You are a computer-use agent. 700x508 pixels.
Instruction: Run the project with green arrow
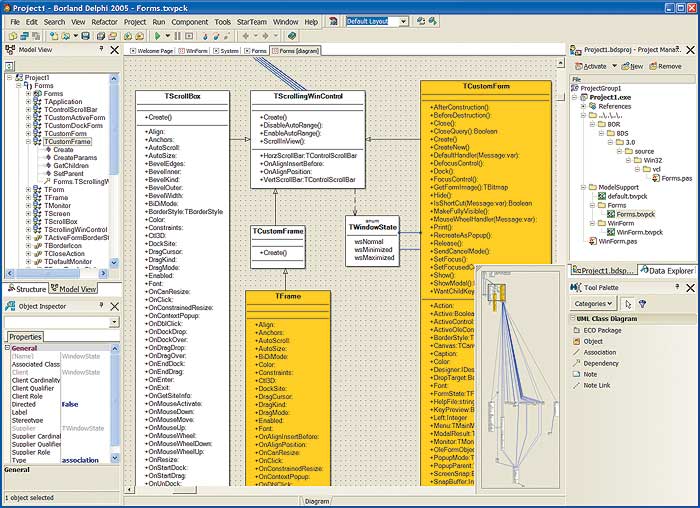tap(158, 36)
